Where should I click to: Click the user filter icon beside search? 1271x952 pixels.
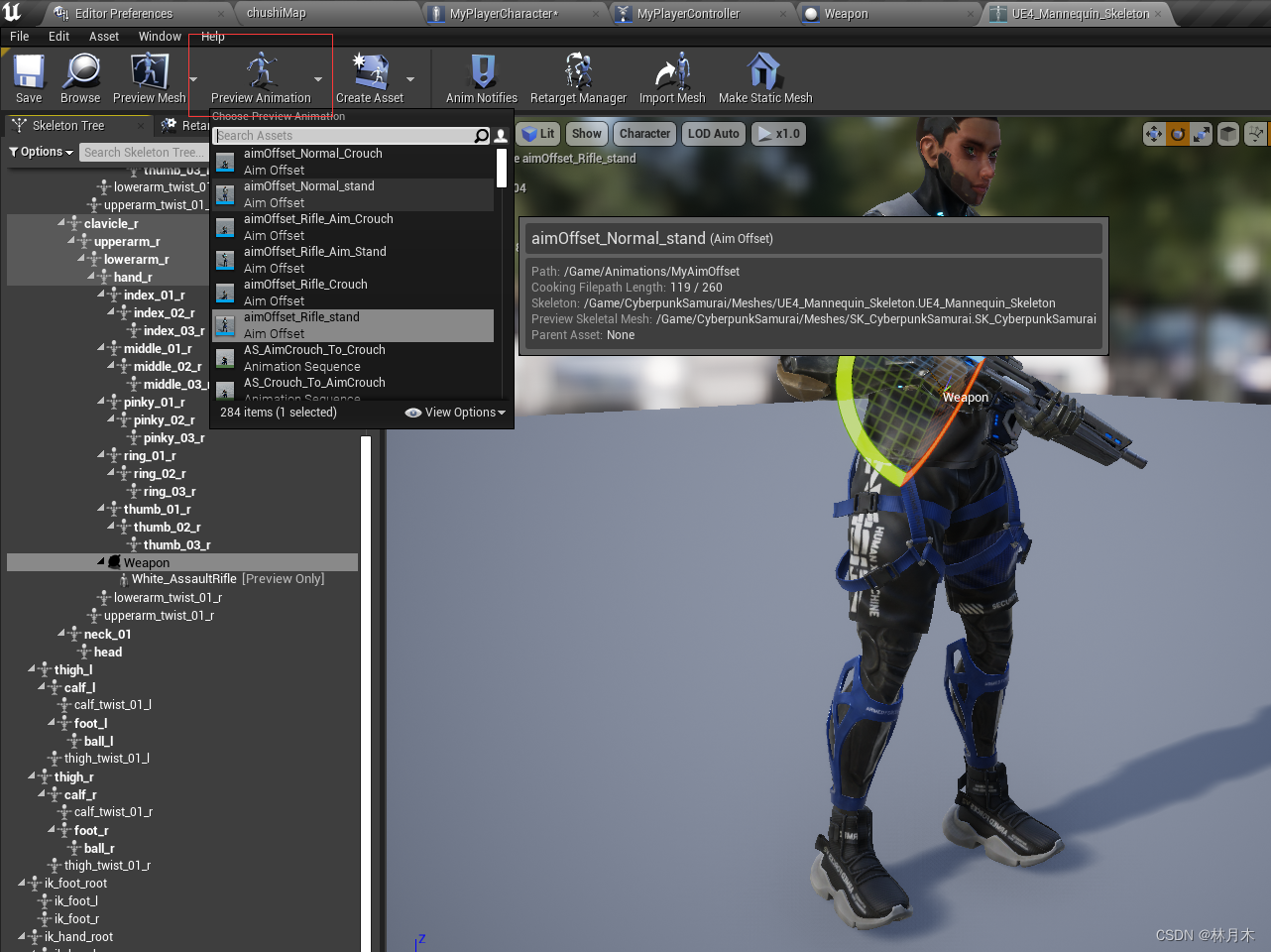(x=501, y=136)
